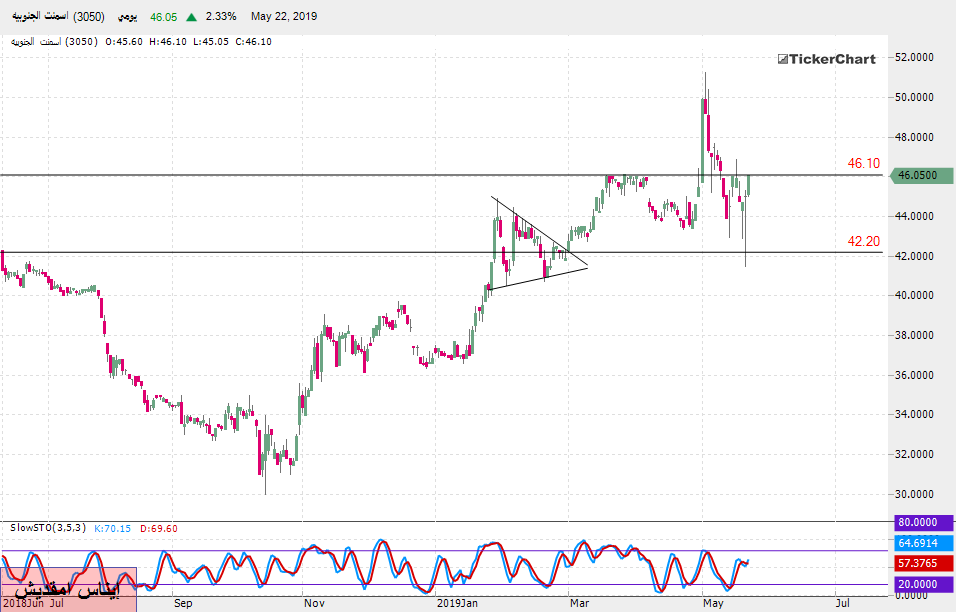Viewport: 956px width, 612px height.
Task: Click the green up-arrow price change indicator
Action: click(x=191, y=17)
